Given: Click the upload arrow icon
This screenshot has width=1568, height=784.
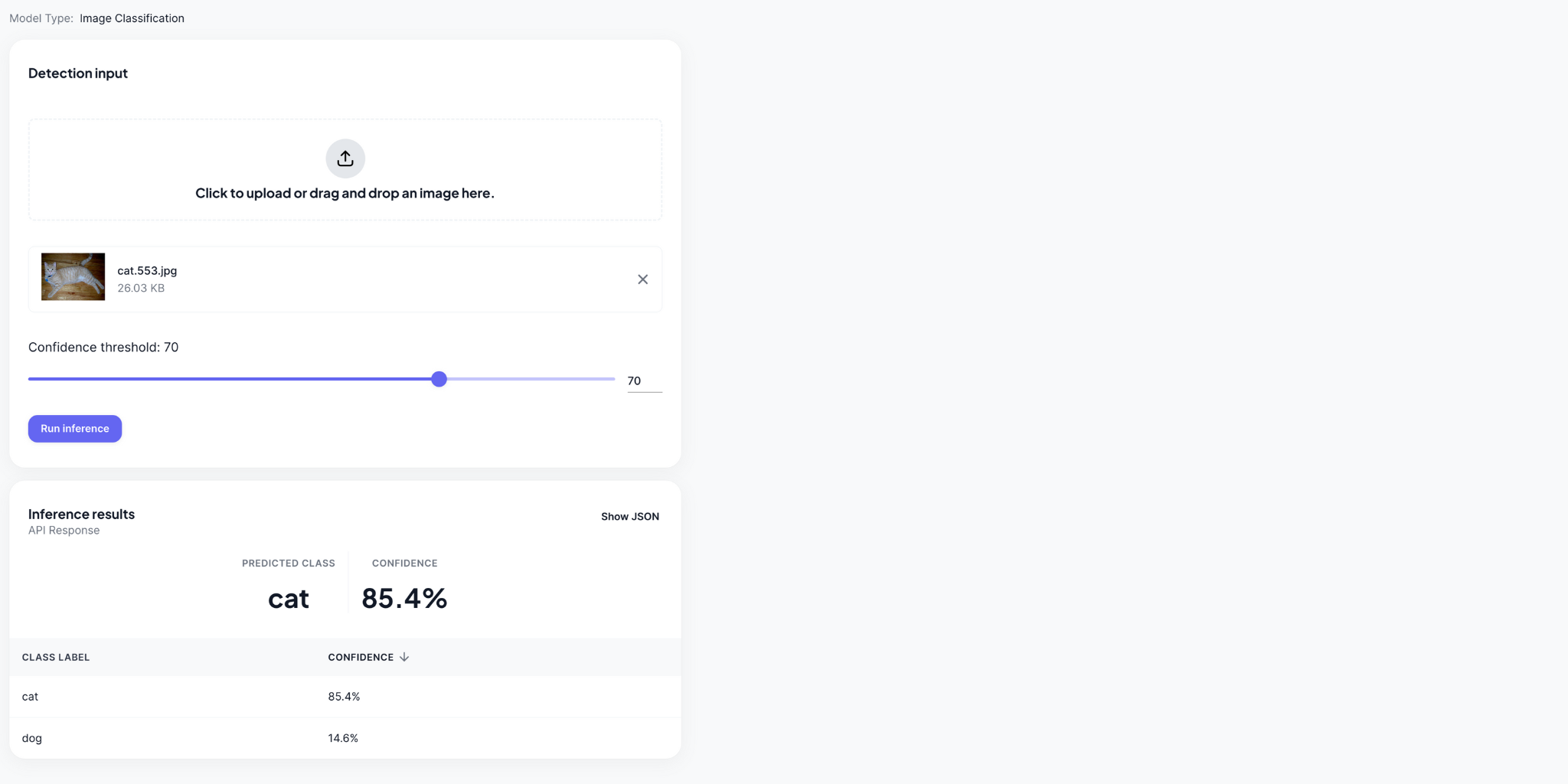Looking at the screenshot, I should [345, 158].
